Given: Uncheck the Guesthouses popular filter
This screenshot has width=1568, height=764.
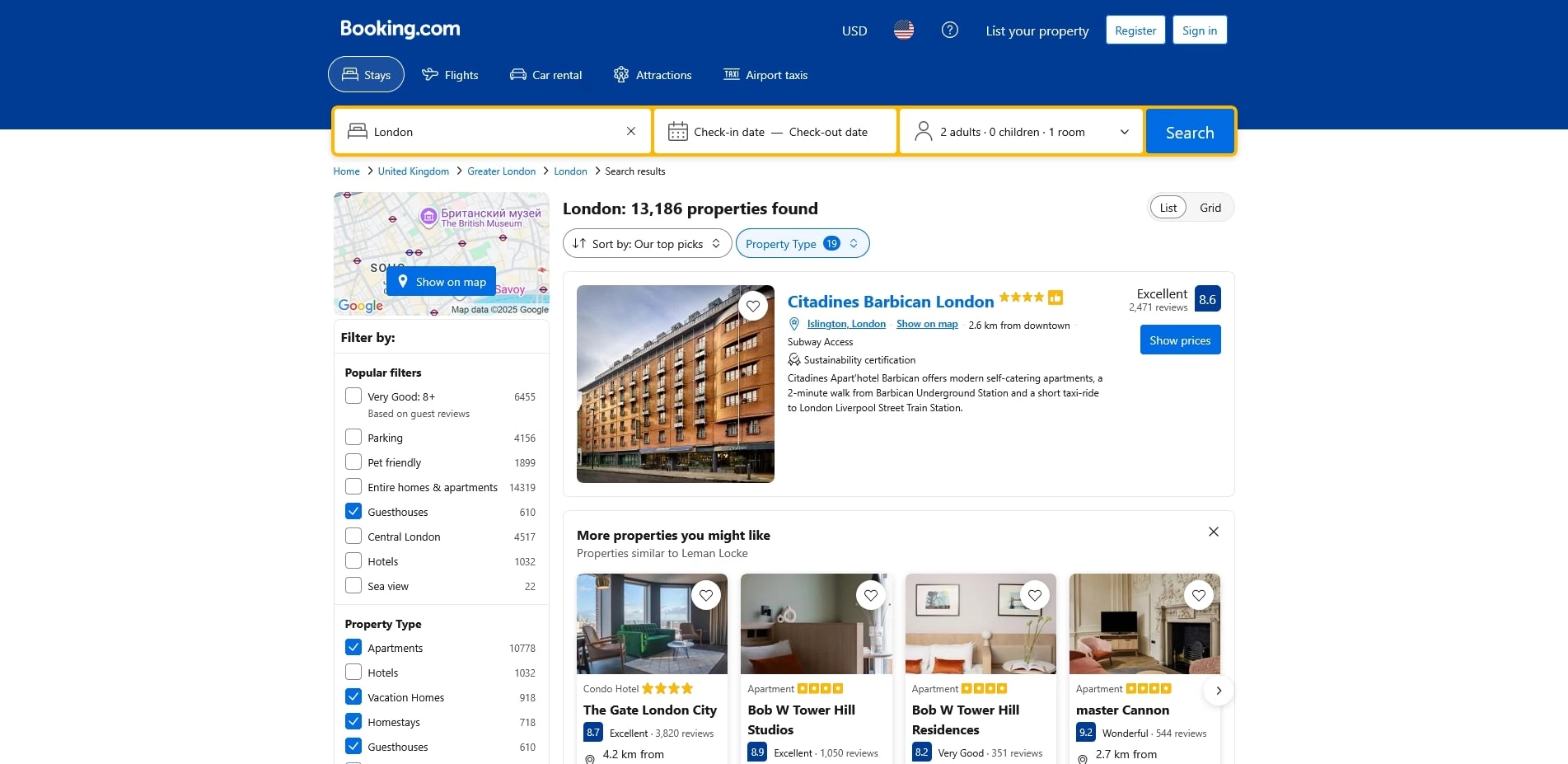Looking at the screenshot, I should (x=353, y=511).
